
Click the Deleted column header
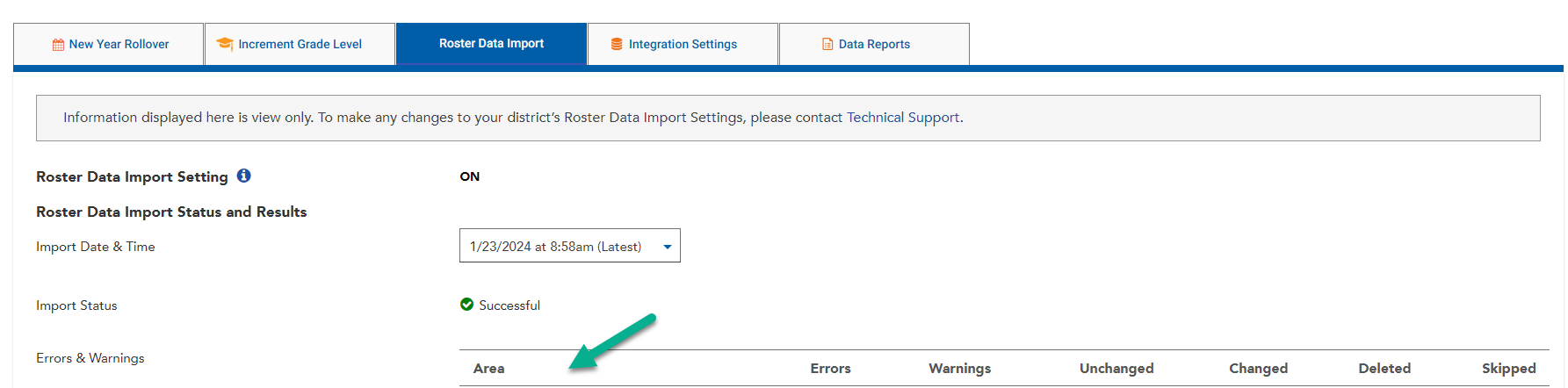[1384, 369]
